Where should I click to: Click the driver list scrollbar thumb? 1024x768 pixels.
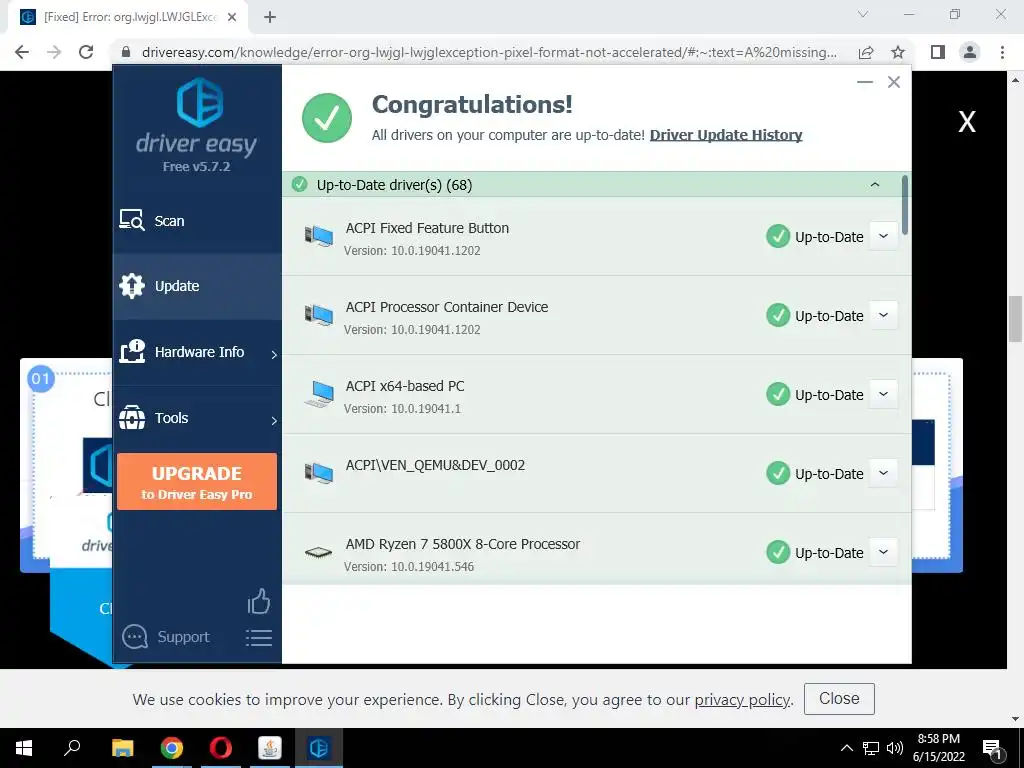point(905,205)
